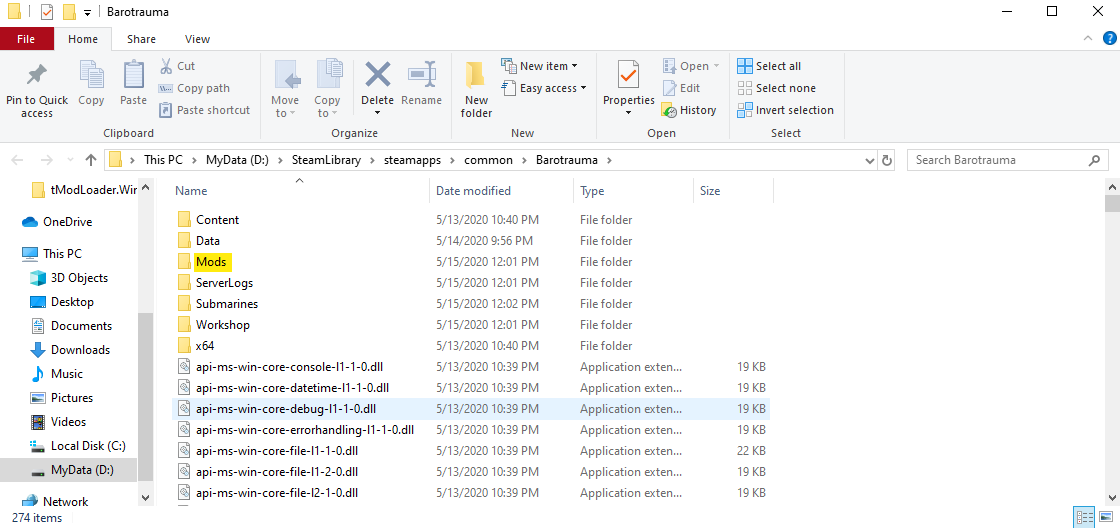Open the Mods folder
Image resolution: width=1120 pixels, height=528 pixels.
click(x=211, y=262)
